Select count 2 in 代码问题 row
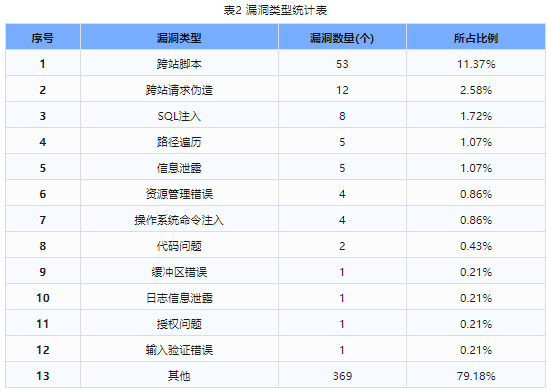 342,245
